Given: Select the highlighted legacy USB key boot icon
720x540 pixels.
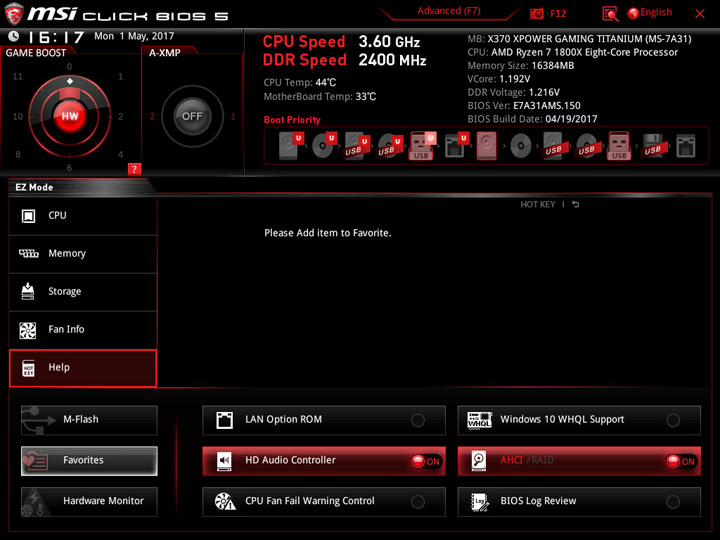Looking at the screenshot, I should [x=619, y=146].
